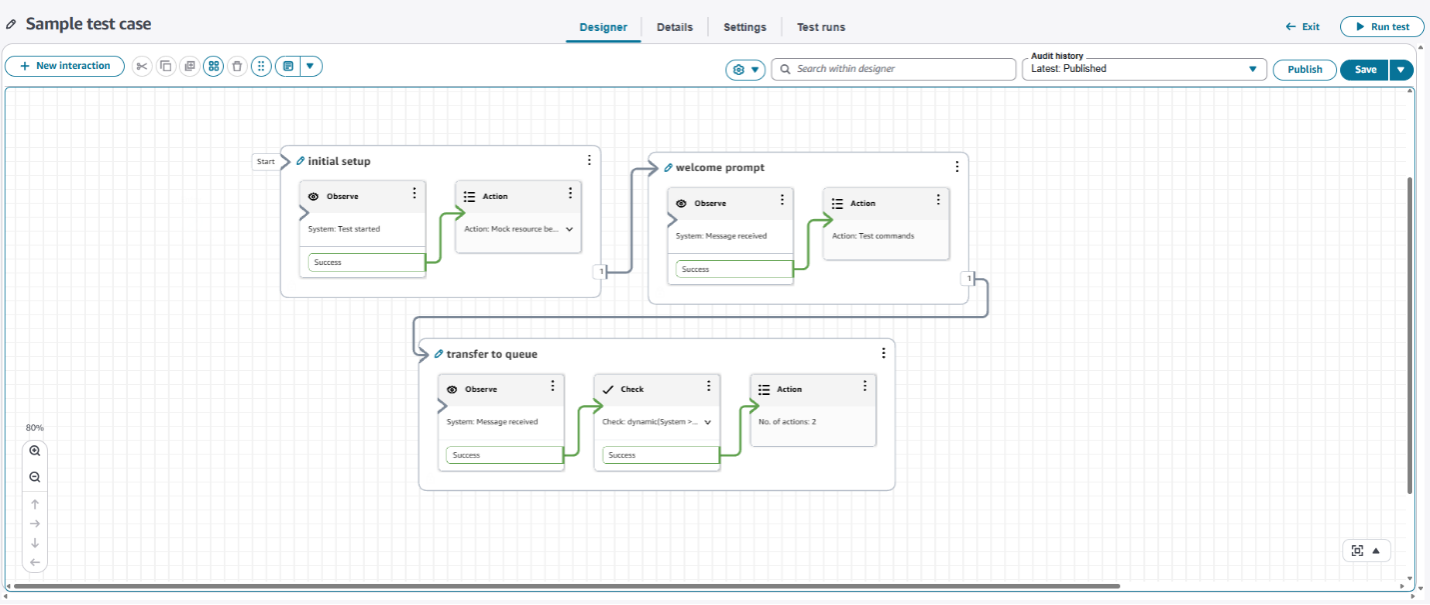Open the gear settings dropdown beside search
The height and width of the screenshot is (605, 1430).
click(x=745, y=69)
